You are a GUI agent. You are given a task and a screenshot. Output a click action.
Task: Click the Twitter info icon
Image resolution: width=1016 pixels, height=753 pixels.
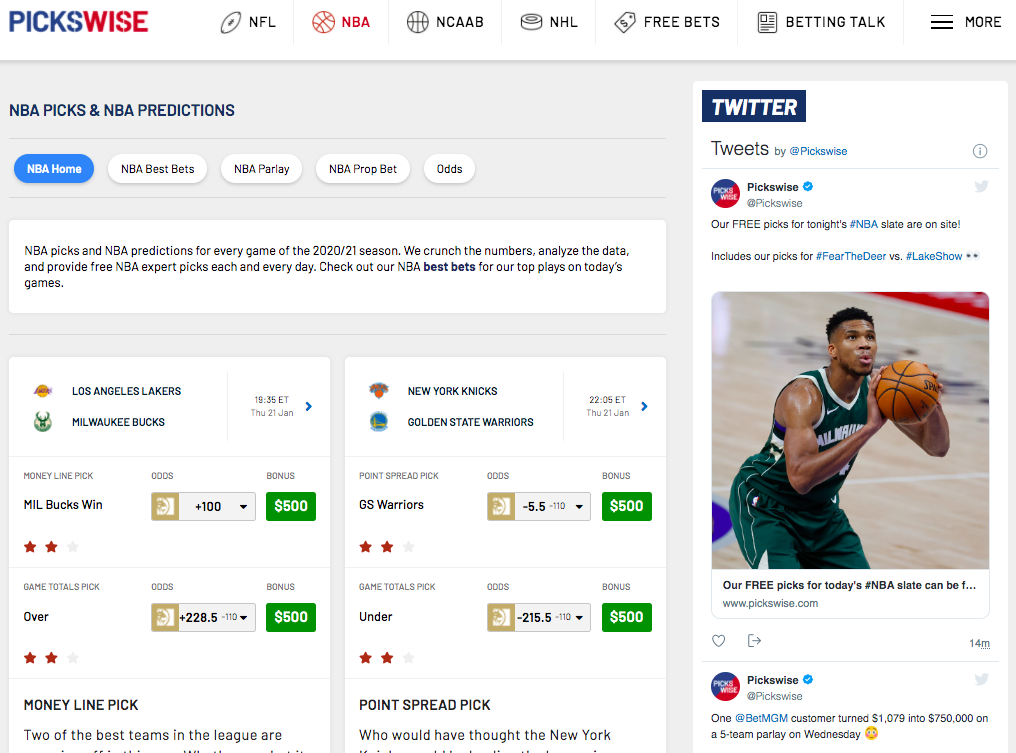tap(979, 151)
